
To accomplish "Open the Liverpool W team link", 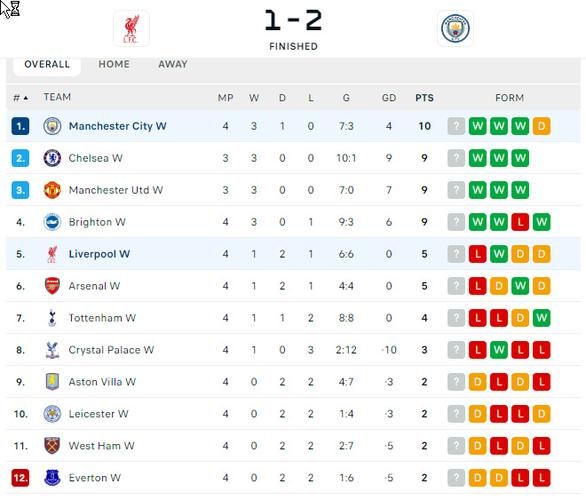I will point(99,254).
